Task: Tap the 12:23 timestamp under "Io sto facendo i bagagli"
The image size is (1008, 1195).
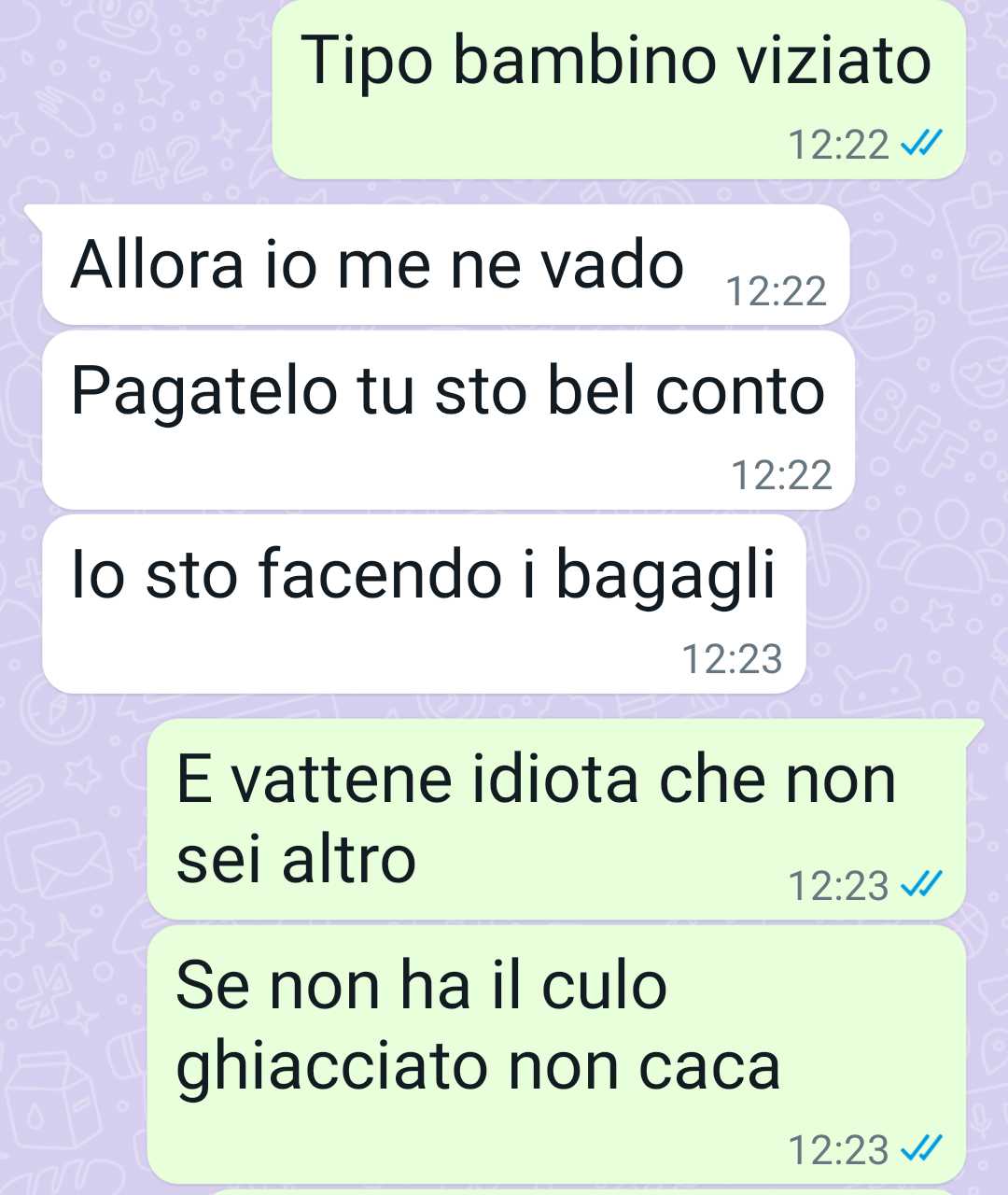Action: tap(732, 659)
